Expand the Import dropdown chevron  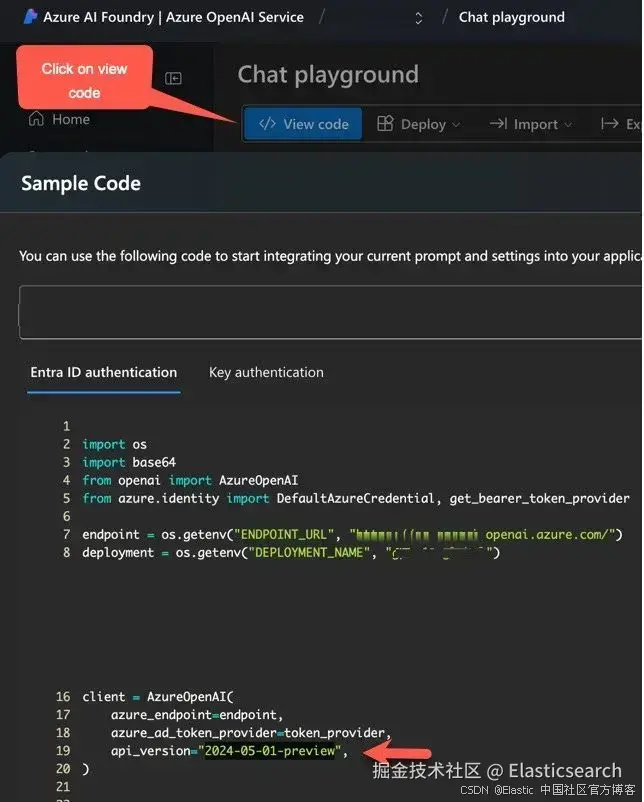(569, 125)
